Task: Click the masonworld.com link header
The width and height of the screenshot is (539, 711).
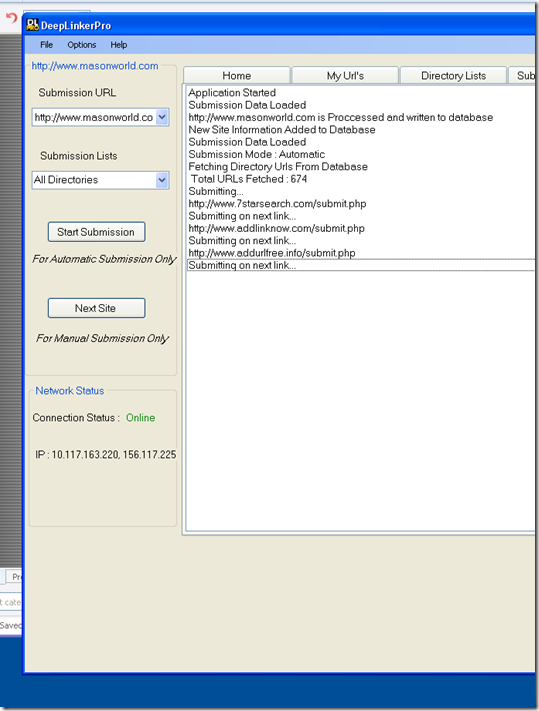Action: [95, 66]
